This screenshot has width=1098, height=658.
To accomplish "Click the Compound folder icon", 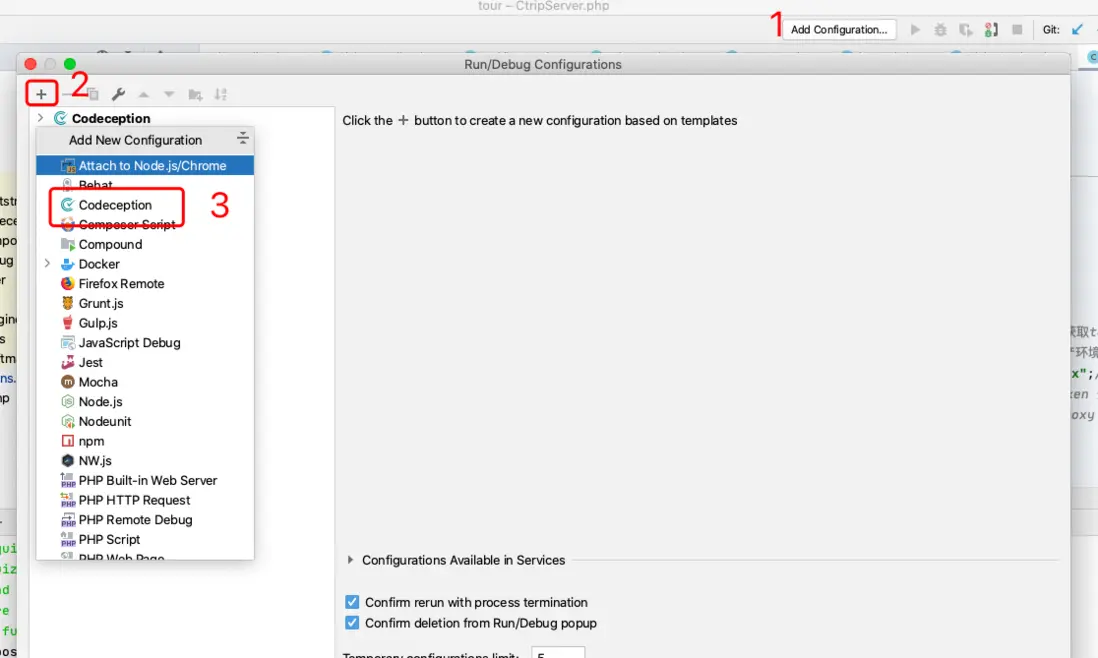I will (67, 244).
